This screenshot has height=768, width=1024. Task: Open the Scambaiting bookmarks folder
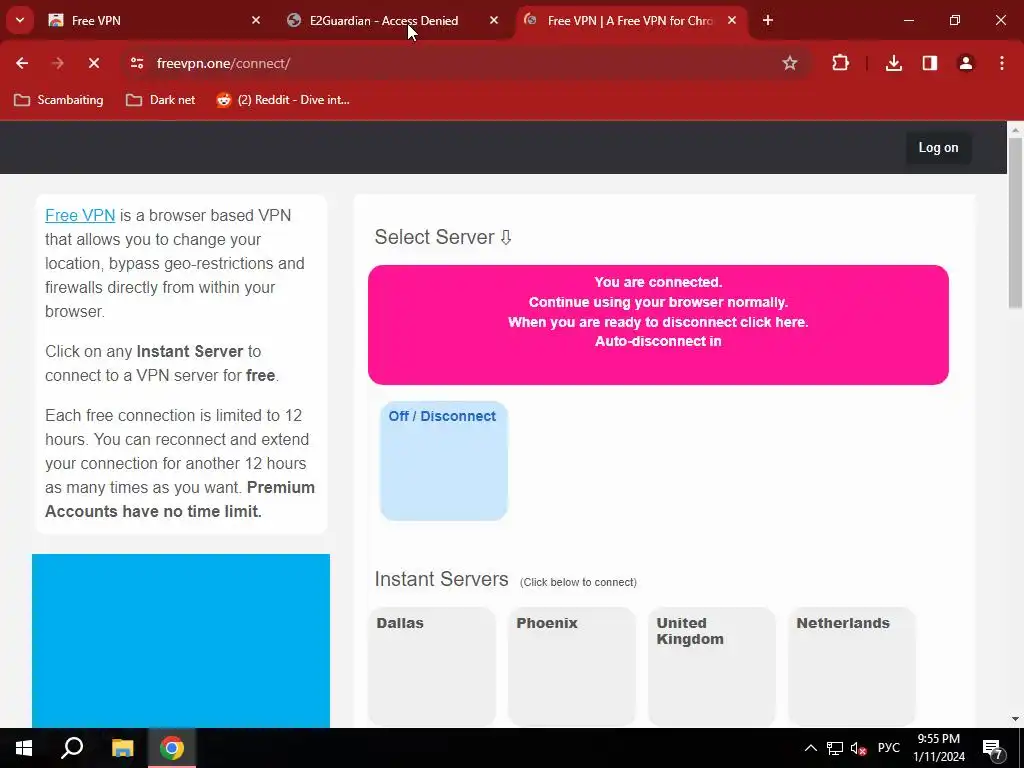point(59,100)
